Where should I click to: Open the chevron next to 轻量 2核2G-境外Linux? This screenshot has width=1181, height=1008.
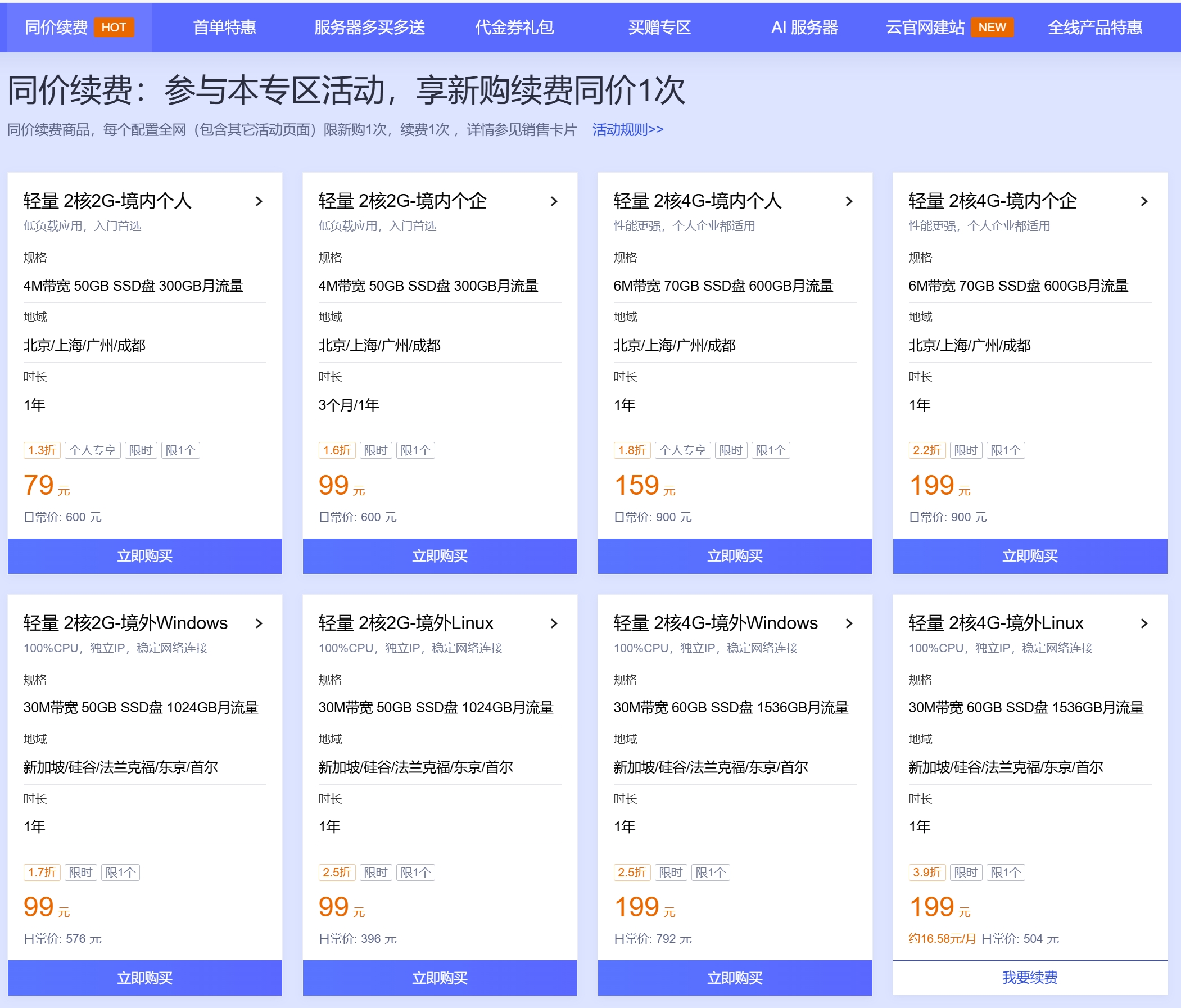point(554,623)
